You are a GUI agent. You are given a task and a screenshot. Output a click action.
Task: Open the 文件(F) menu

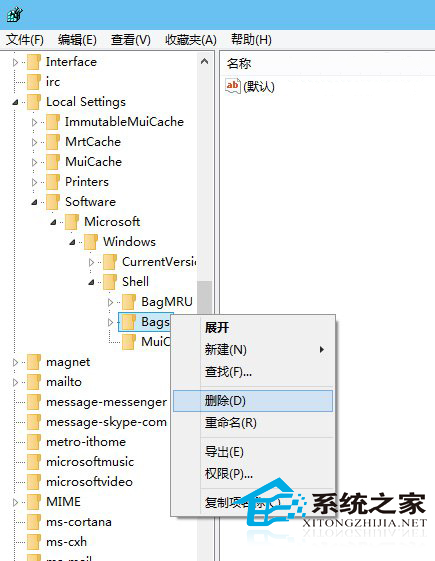point(25,39)
